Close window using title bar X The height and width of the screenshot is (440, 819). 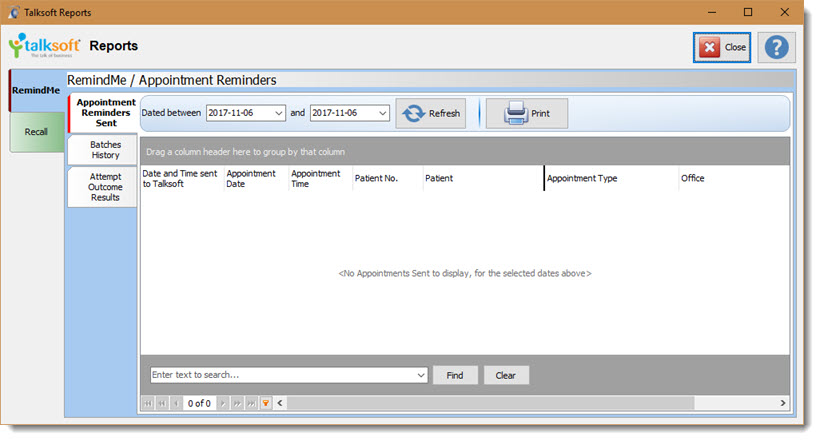coord(785,12)
